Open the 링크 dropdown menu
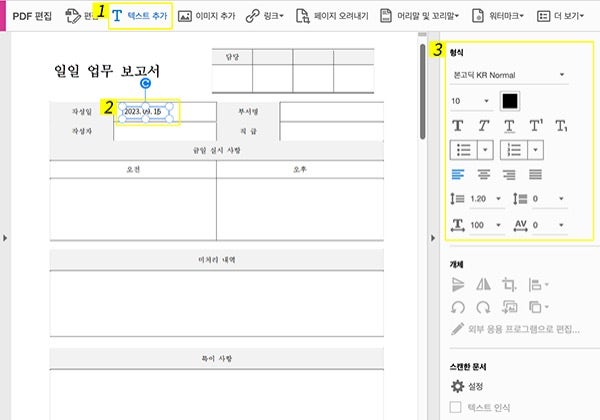This screenshot has width=600, height=420. (265, 16)
